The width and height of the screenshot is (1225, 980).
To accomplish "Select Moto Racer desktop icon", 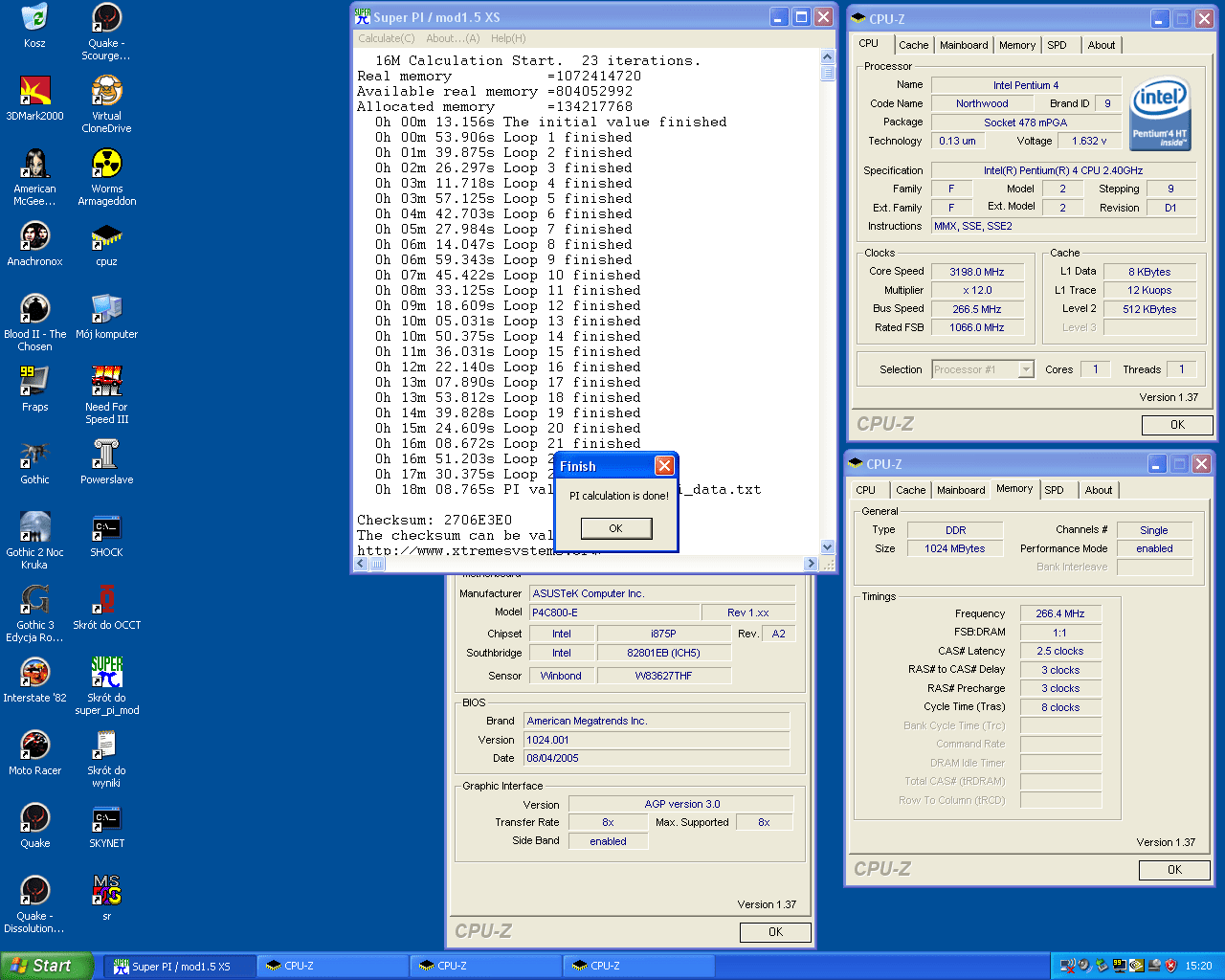I will 34,753.
